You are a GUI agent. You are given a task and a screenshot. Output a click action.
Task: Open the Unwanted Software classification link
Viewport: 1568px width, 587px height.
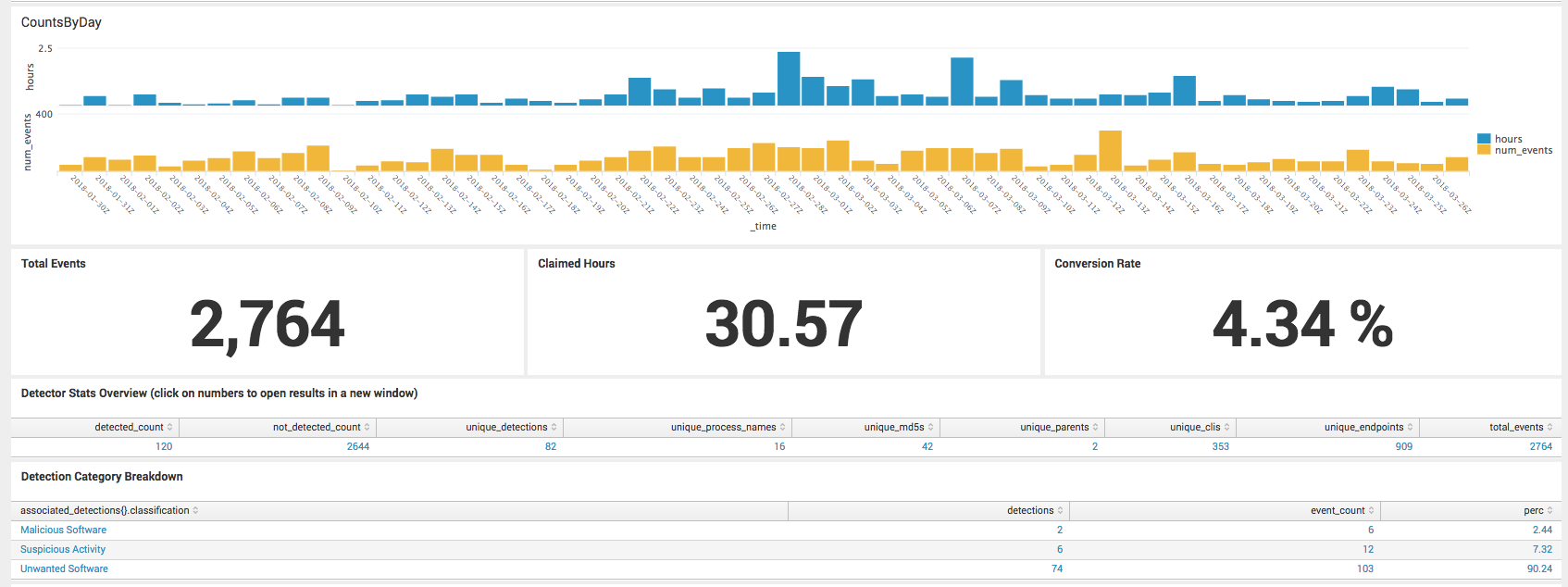pos(65,568)
